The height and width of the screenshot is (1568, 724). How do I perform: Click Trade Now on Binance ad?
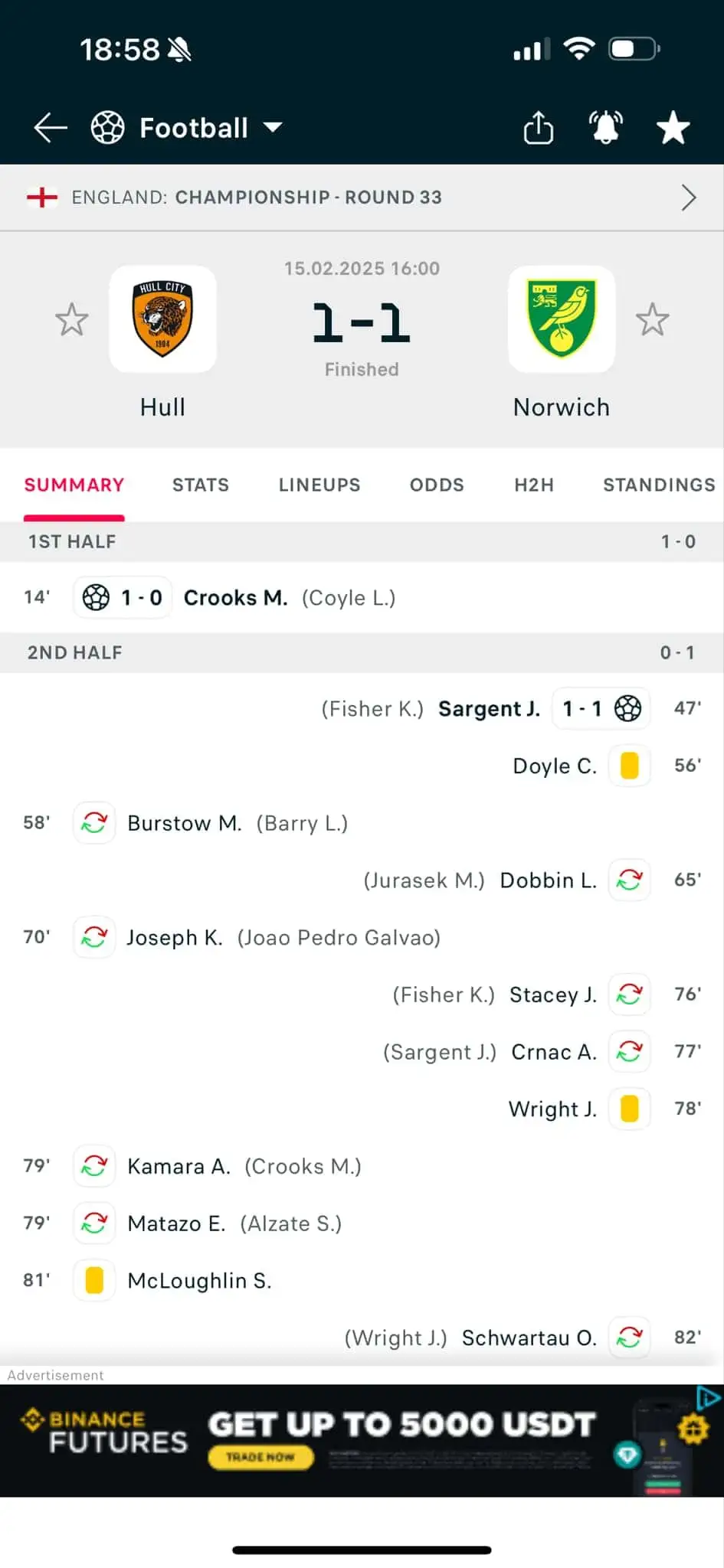[260, 1457]
